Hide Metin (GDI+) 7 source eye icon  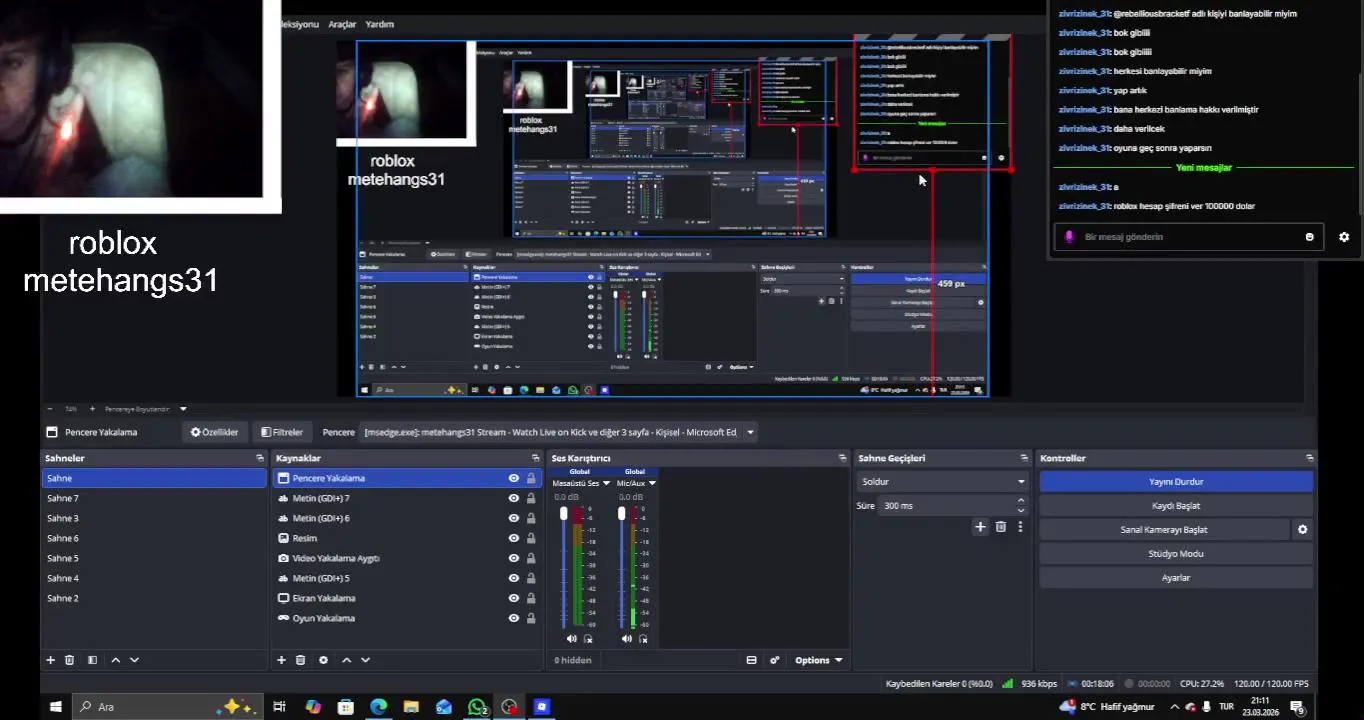(x=513, y=499)
